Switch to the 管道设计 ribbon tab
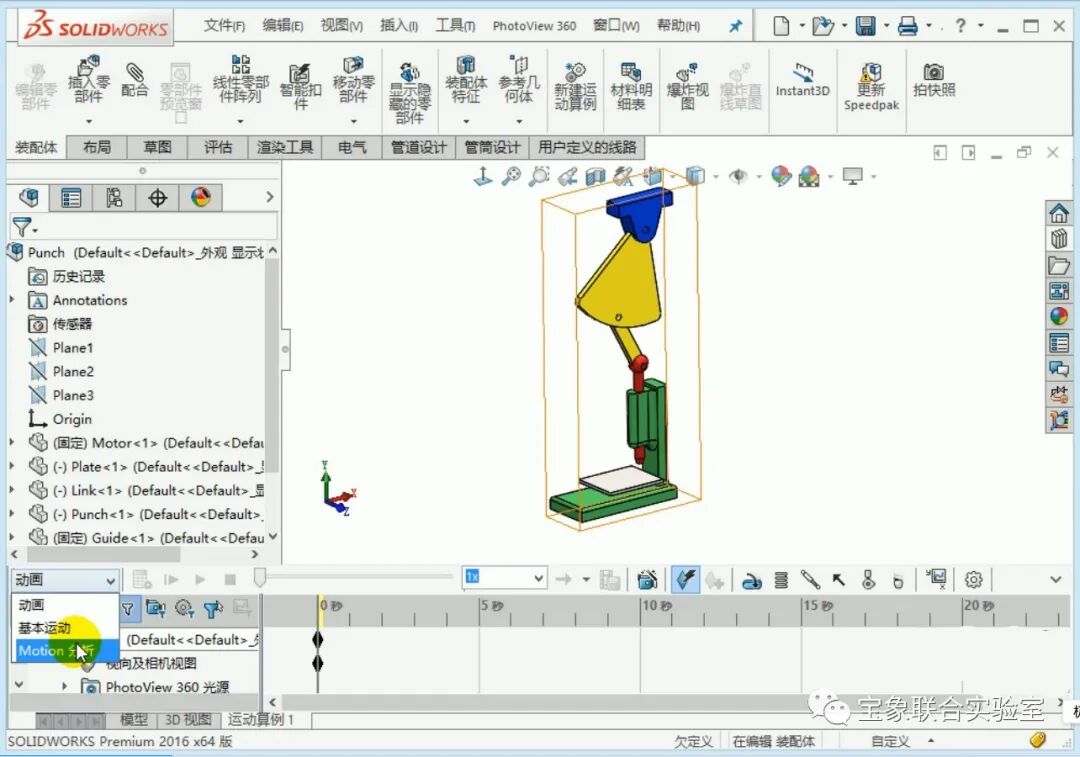The width and height of the screenshot is (1080, 757). click(x=419, y=147)
